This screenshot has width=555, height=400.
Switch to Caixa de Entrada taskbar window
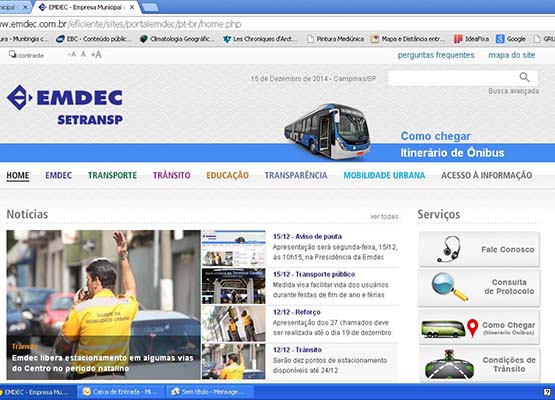pyautogui.click(x=121, y=392)
